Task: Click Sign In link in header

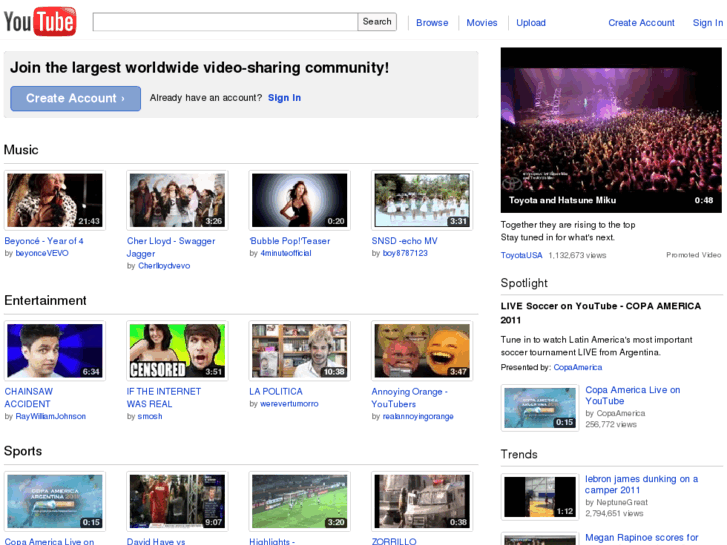Action: (708, 23)
